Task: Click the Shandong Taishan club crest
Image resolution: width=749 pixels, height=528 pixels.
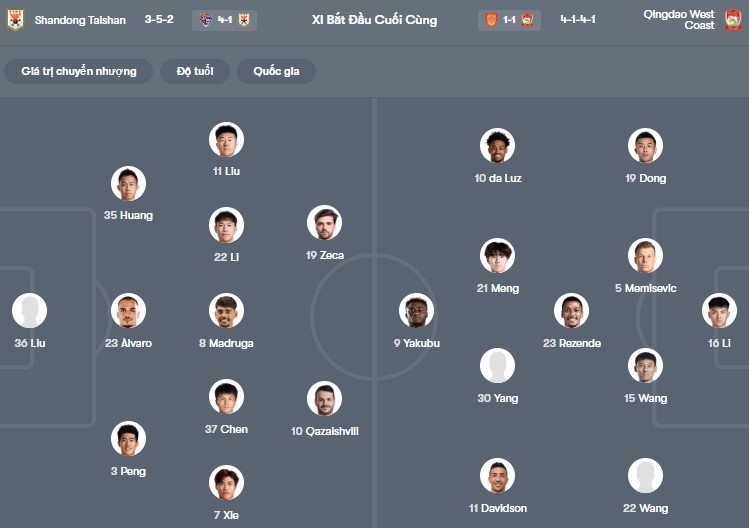Action: click(15, 20)
